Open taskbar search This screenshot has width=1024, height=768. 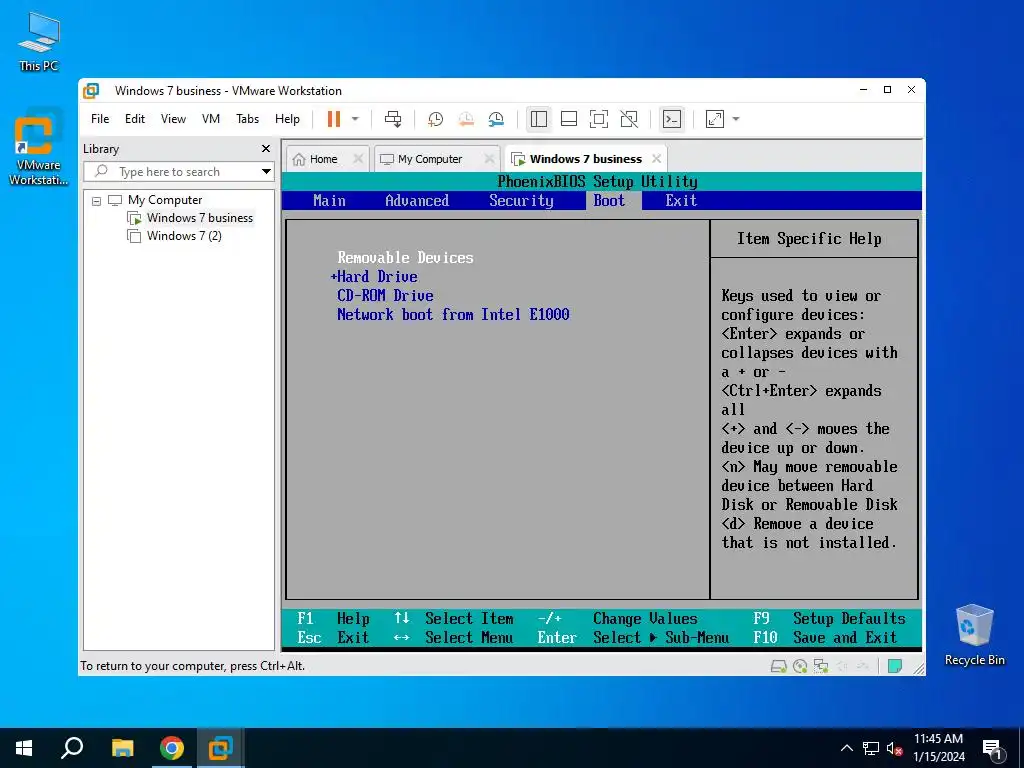[72, 748]
